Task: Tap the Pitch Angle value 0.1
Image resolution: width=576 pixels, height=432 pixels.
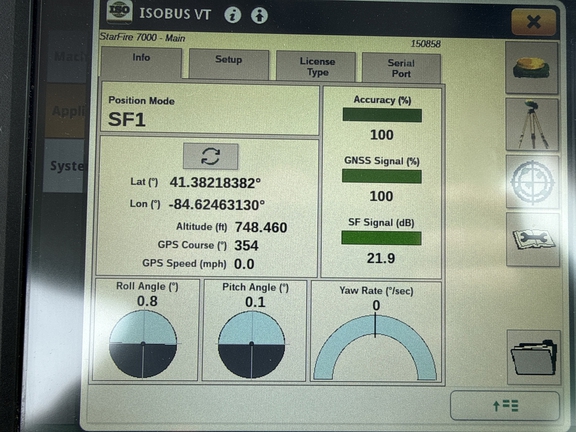Action: coord(255,302)
